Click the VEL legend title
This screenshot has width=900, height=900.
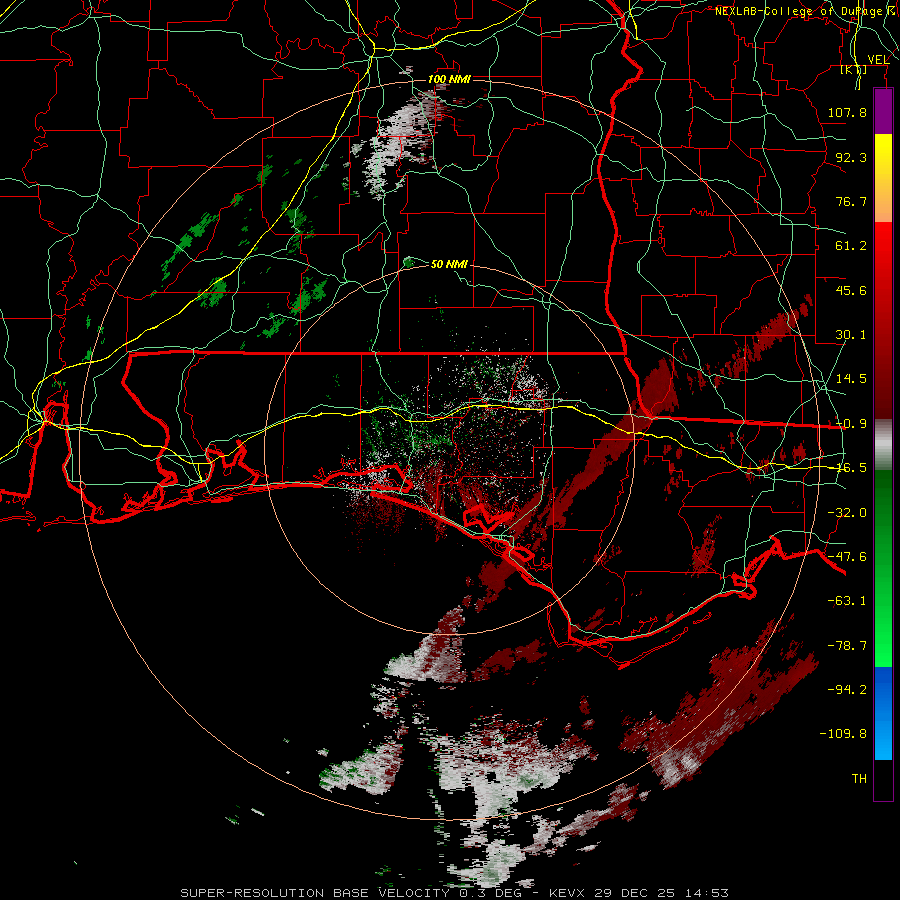(x=878, y=60)
